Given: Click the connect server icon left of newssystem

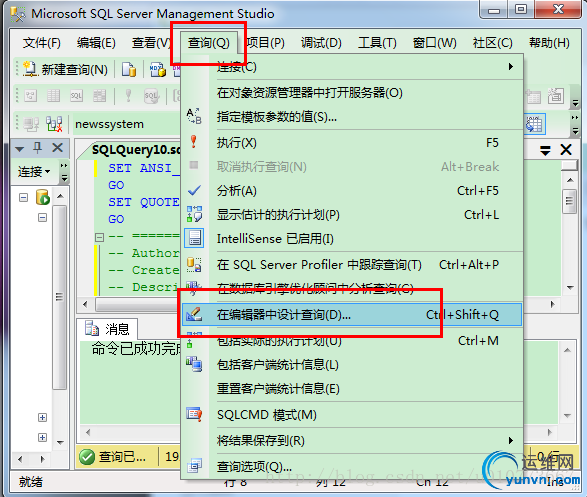Looking at the screenshot, I should click(31, 124).
